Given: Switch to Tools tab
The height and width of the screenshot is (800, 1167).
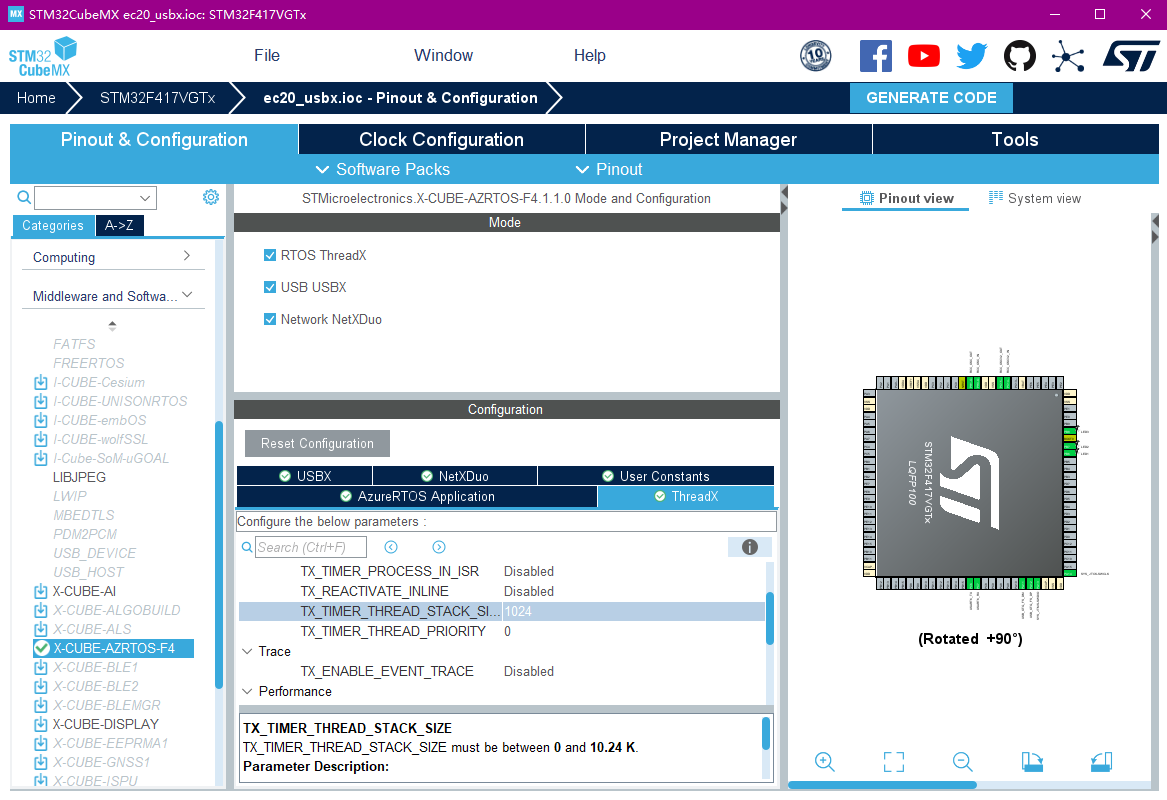Looking at the screenshot, I should click(x=1015, y=139).
